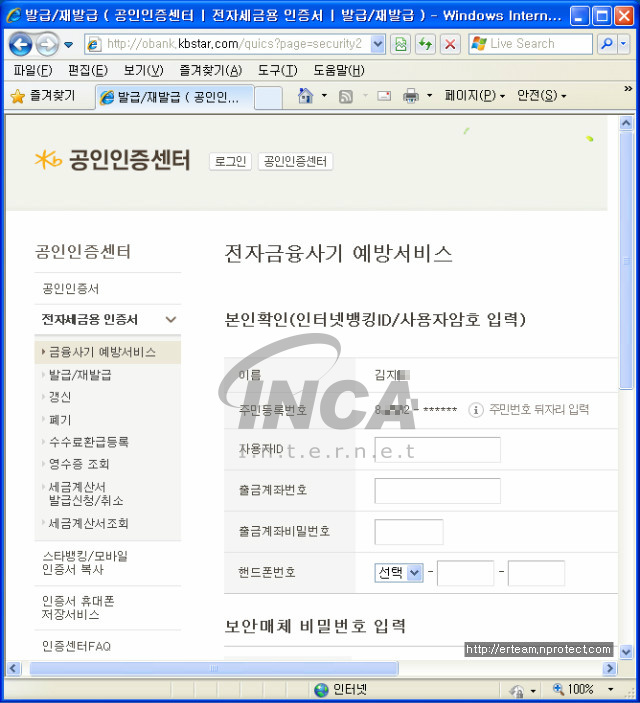Image resolution: width=640 pixels, height=703 pixels.
Task: Click the 사용자ID input field
Action: point(437,450)
